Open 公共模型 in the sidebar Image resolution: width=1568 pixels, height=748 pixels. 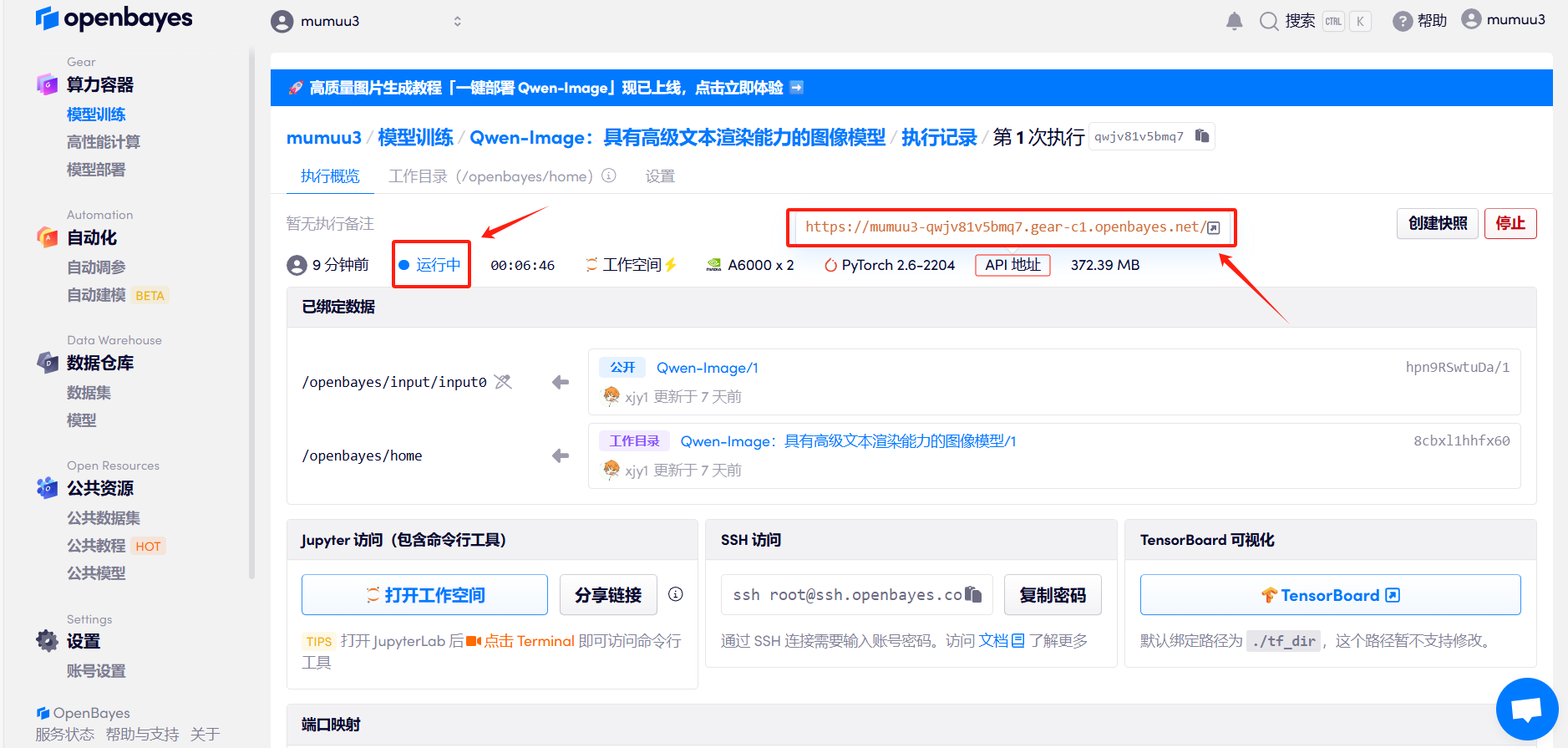(x=96, y=573)
